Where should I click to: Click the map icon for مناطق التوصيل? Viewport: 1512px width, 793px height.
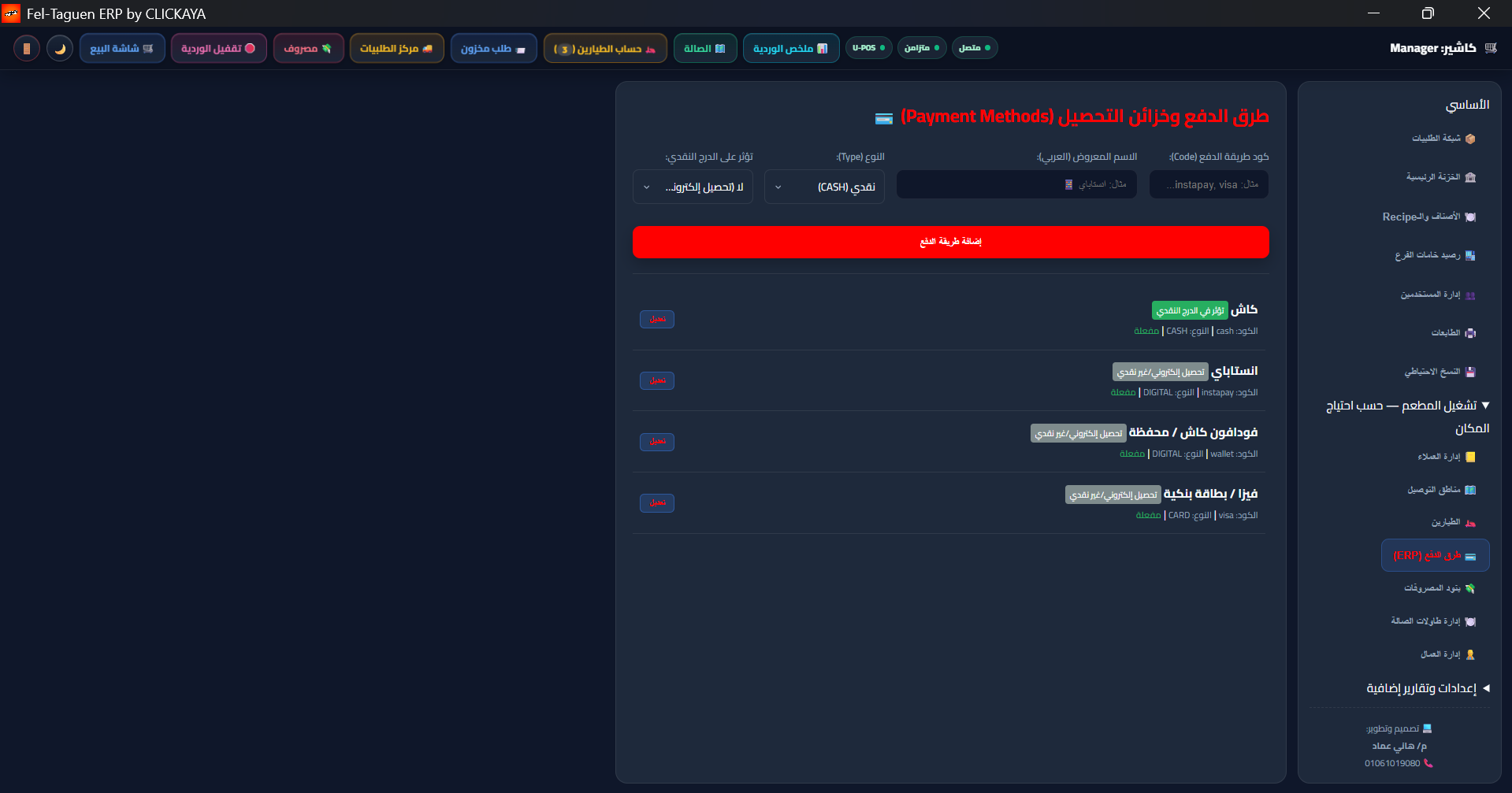click(1470, 490)
